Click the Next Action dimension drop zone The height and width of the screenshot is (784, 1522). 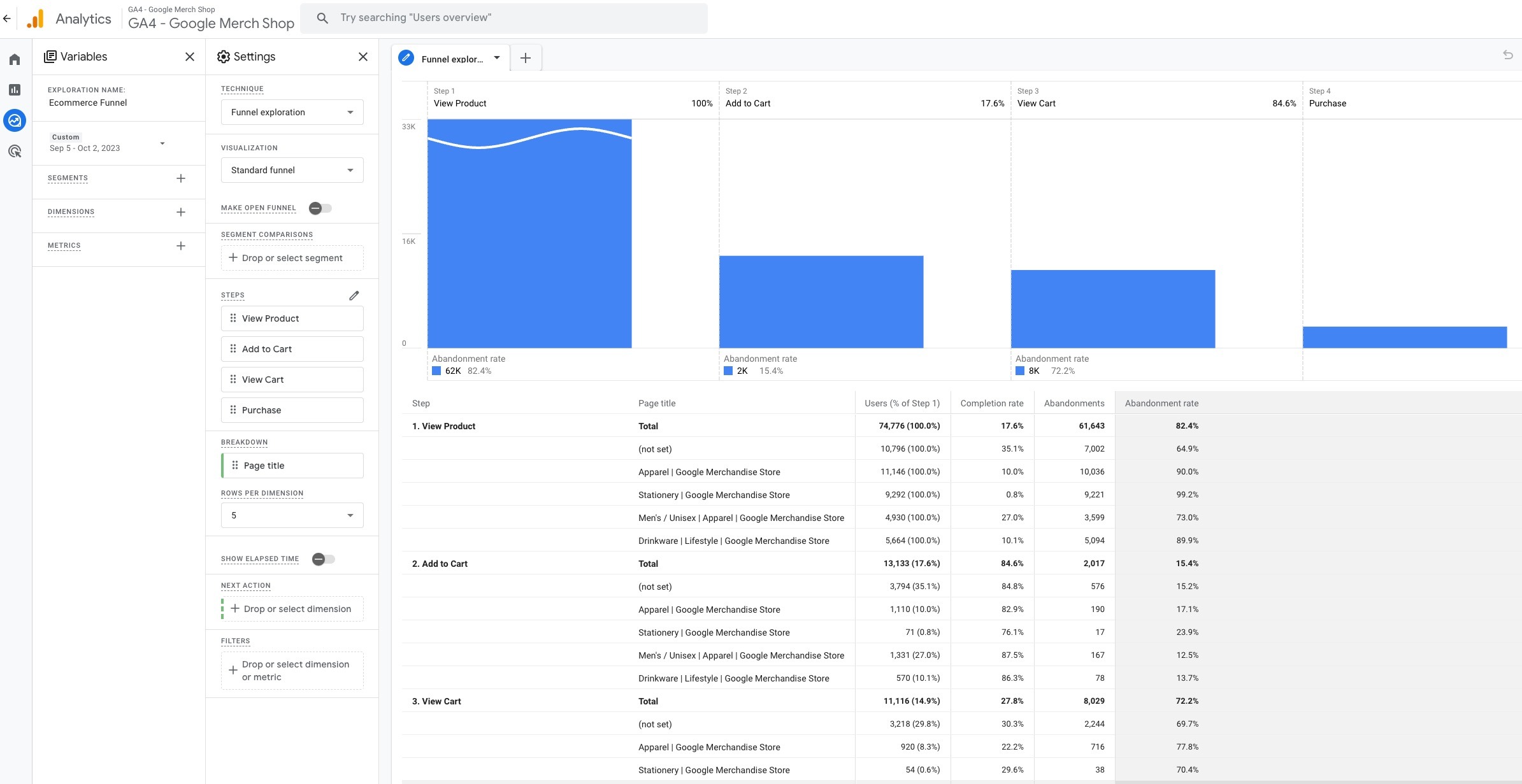(x=292, y=609)
